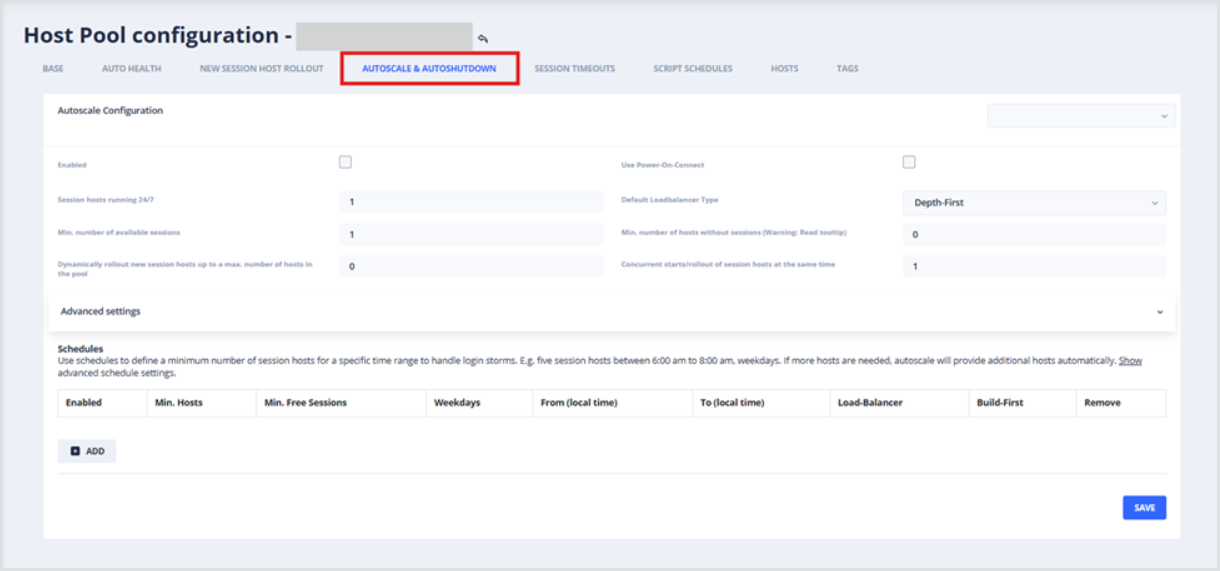
Task: Click Show advanced schedule settings link
Action: (x=1130, y=360)
